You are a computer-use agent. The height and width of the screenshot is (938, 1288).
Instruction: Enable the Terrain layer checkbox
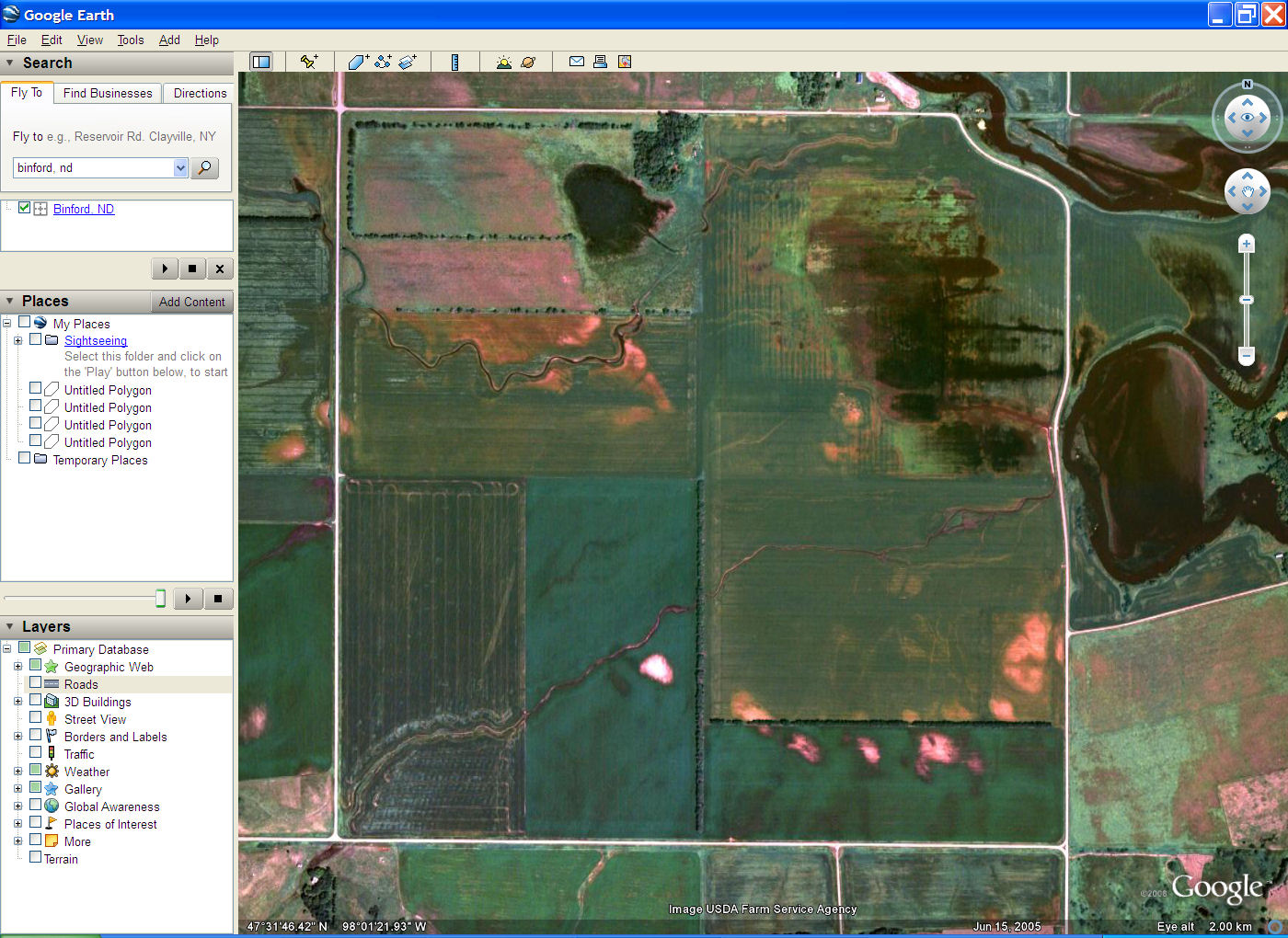point(35,857)
